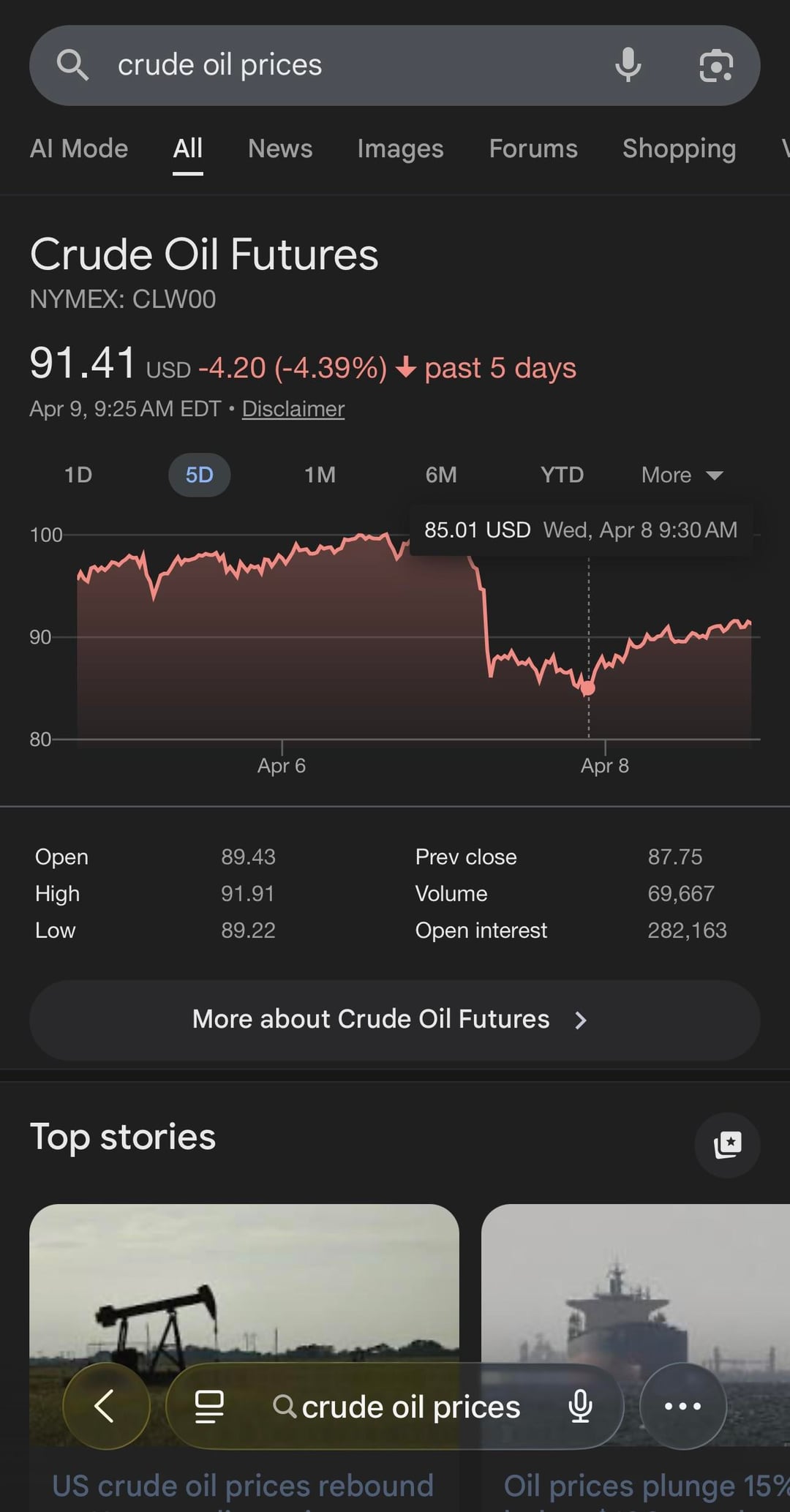Open Google Lens camera search icon
790x1512 pixels.
pyautogui.click(x=716, y=65)
